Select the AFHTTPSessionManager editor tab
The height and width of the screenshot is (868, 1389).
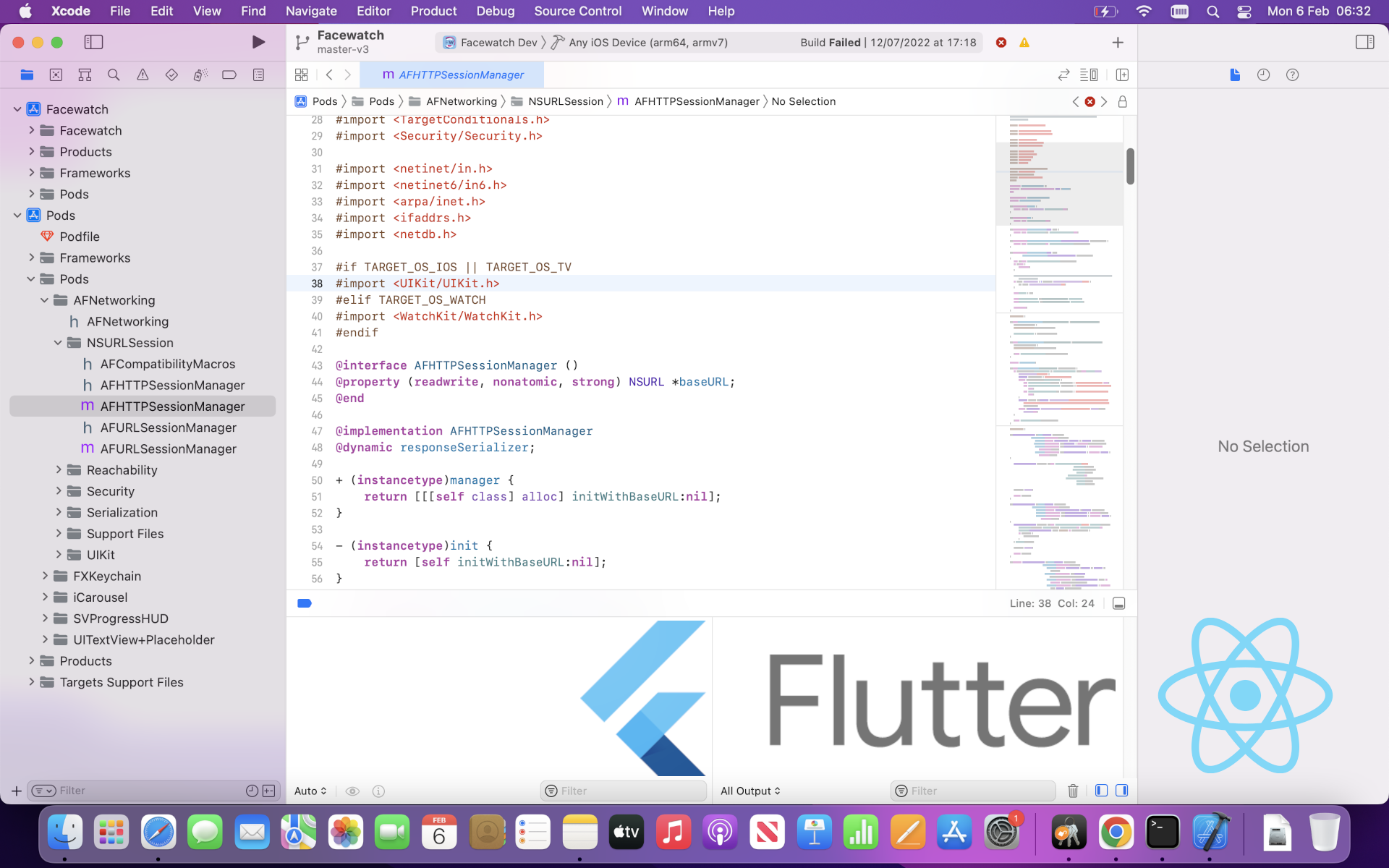[453, 75]
